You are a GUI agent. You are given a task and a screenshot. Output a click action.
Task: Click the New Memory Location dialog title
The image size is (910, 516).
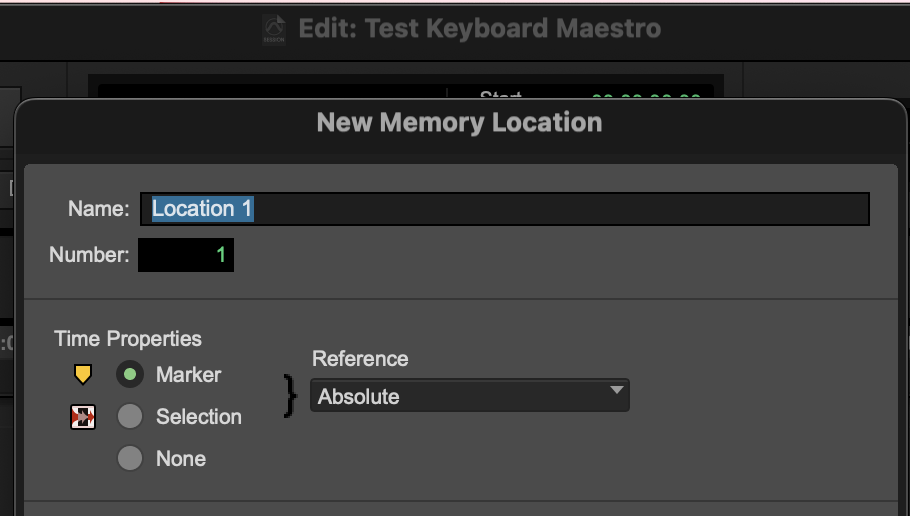(x=459, y=123)
